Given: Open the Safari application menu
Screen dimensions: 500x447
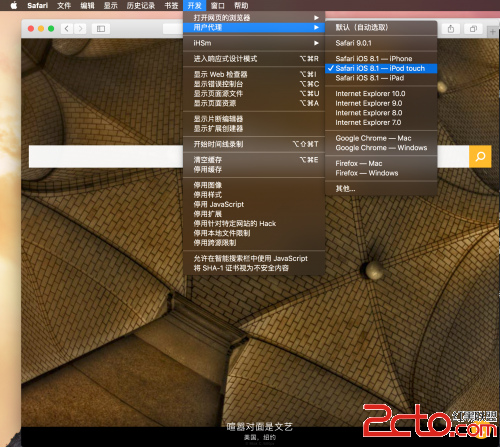Looking at the screenshot, I should [x=37, y=5].
